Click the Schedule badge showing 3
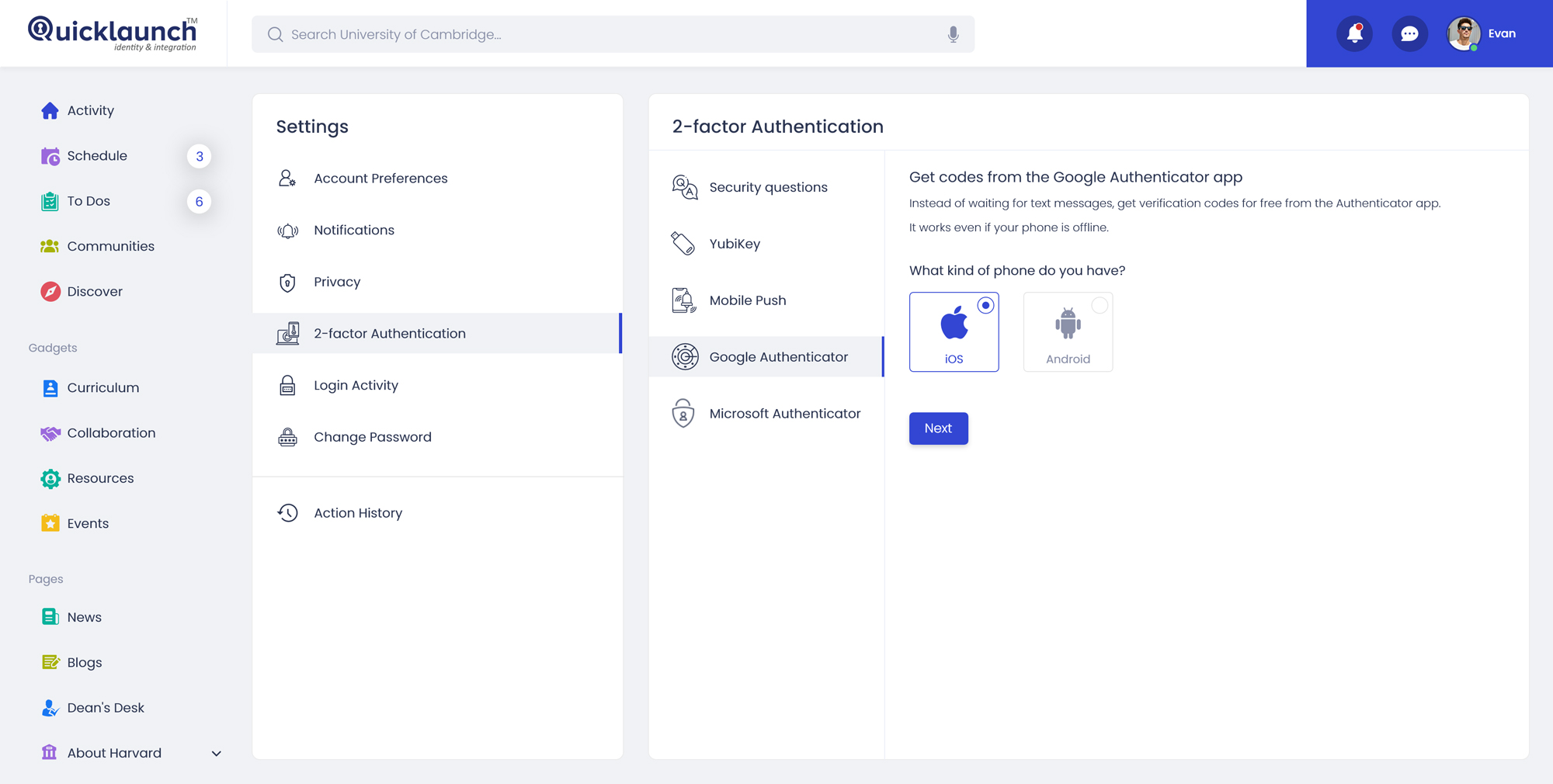The width and height of the screenshot is (1553, 784). pos(200,156)
